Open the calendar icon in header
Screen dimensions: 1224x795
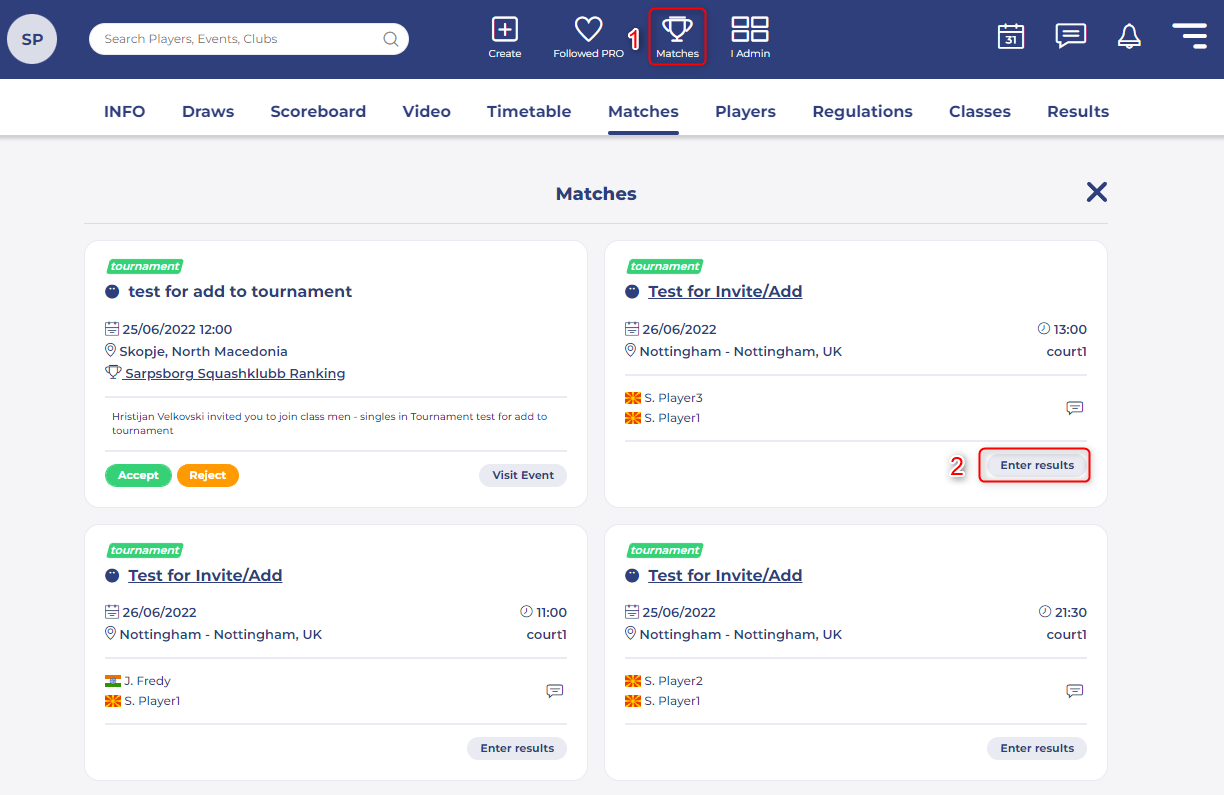[1011, 37]
